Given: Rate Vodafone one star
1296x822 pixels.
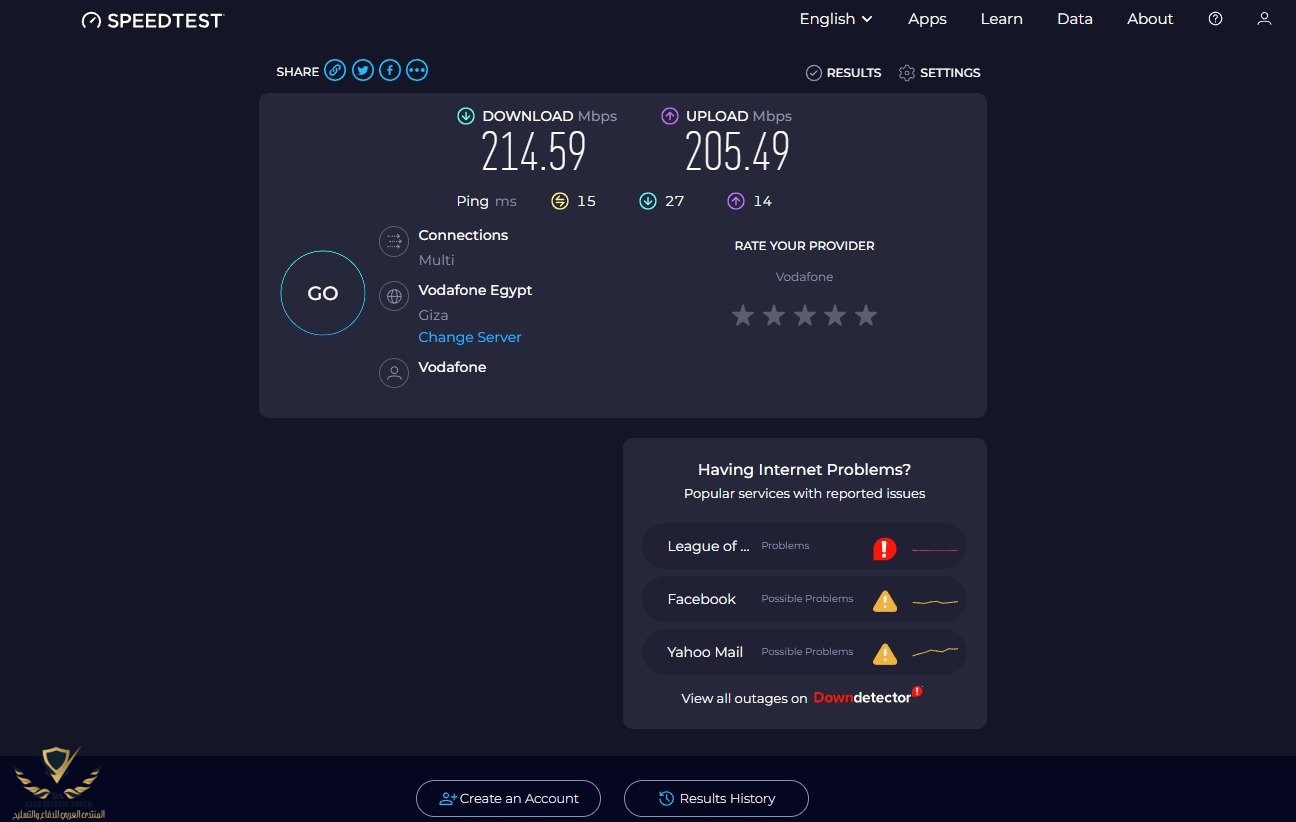Looking at the screenshot, I should pyautogui.click(x=743, y=316).
